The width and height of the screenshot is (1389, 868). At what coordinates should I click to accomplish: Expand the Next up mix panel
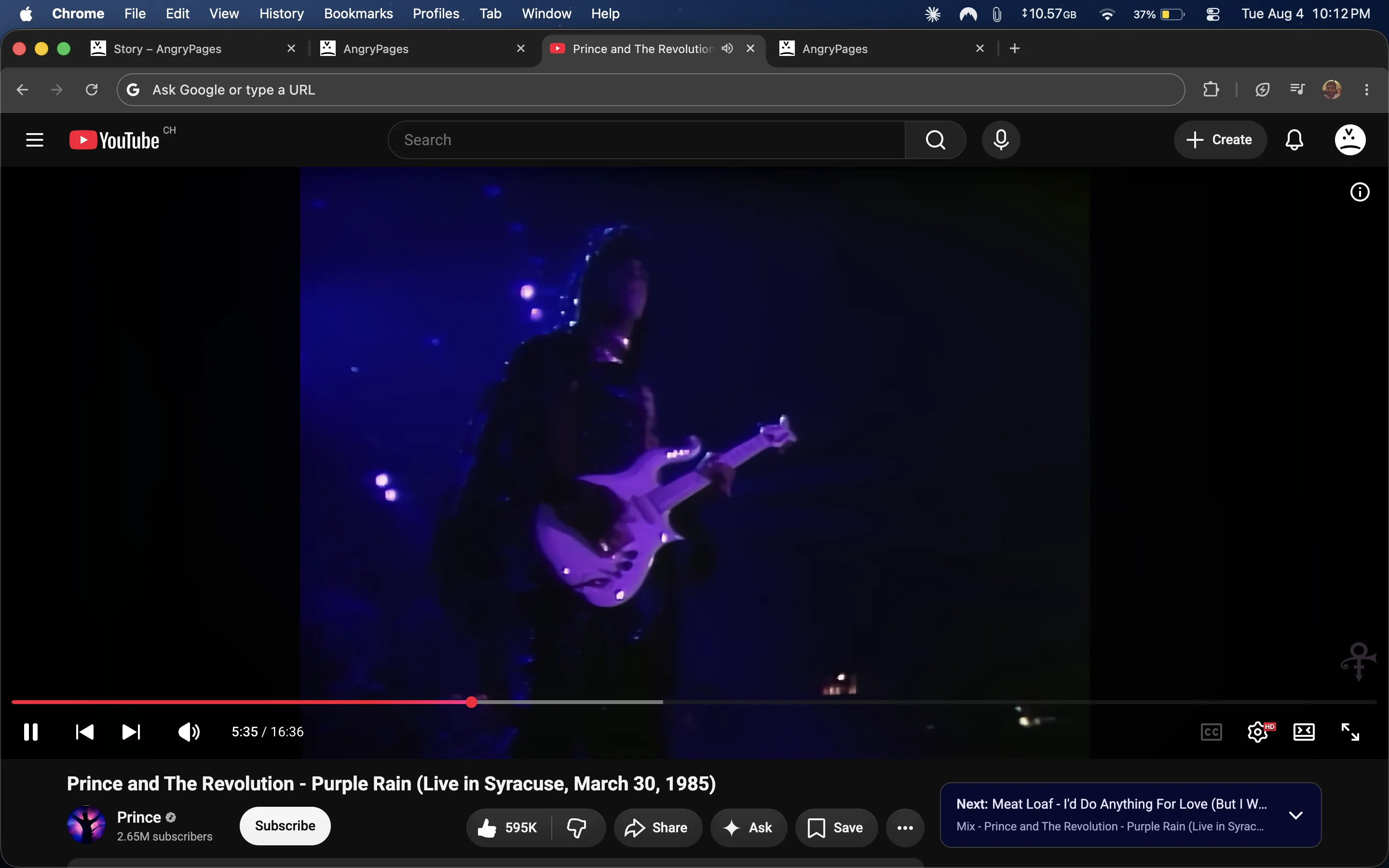(x=1295, y=815)
